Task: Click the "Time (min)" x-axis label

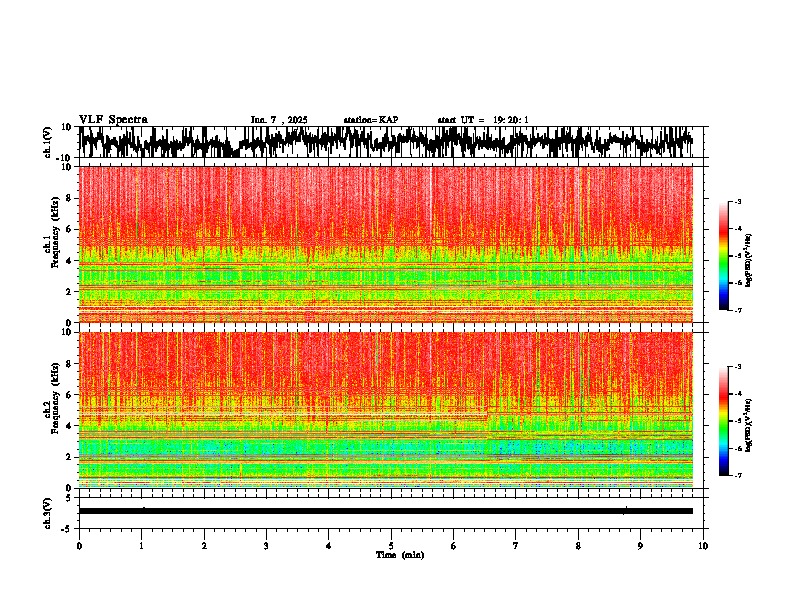Action: [400, 555]
